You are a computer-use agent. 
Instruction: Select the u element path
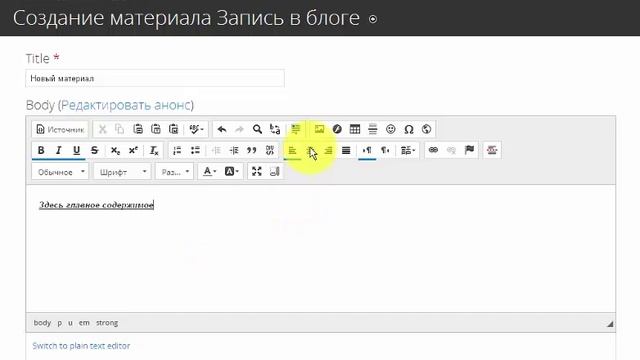[x=70, y=323]
